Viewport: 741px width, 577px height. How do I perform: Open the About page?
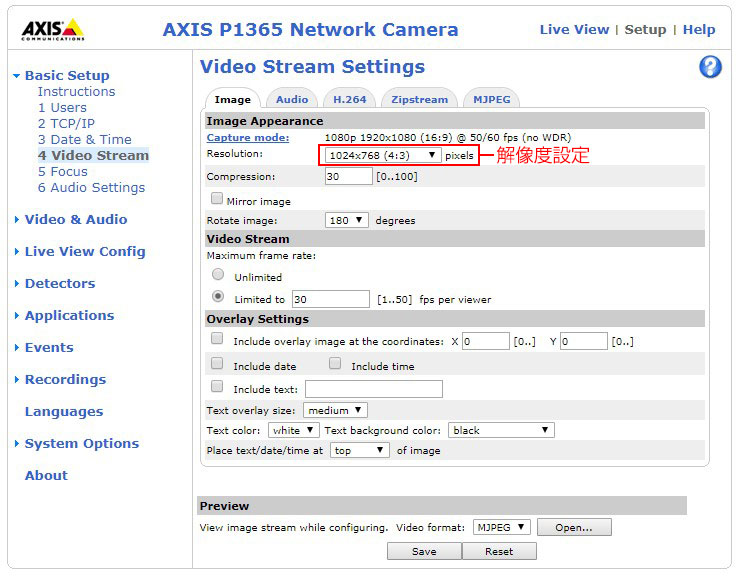tap(46, 475)
